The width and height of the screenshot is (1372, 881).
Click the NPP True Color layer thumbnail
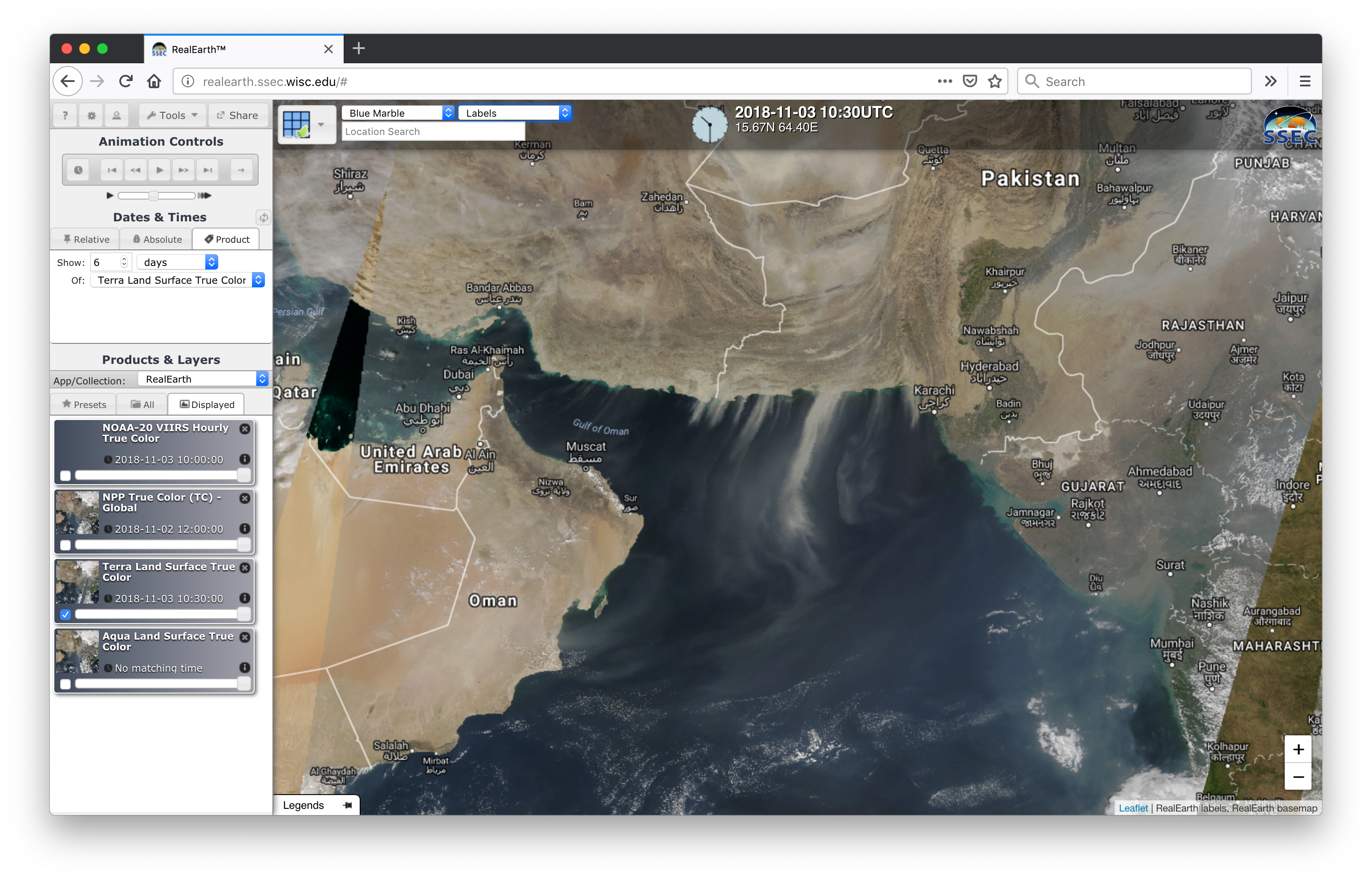click(x=77, y=513)
